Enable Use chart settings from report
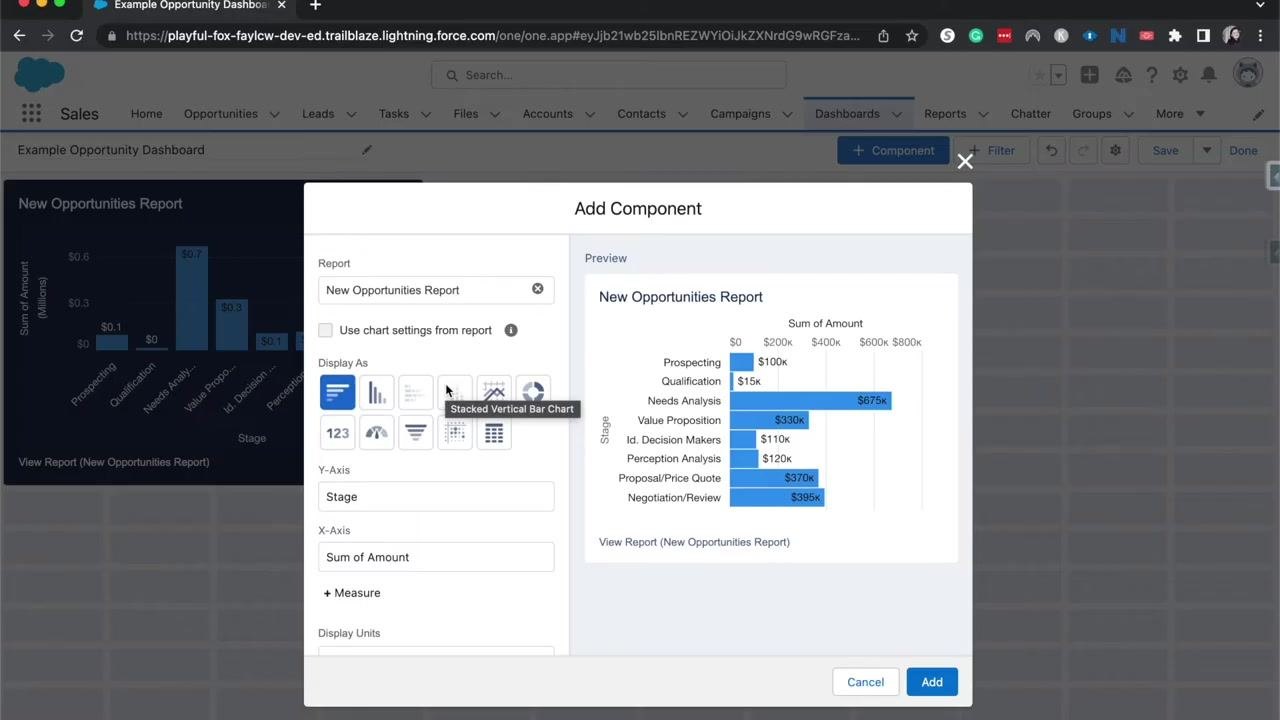The image size is (1280, 720). (x=325, y=330)
